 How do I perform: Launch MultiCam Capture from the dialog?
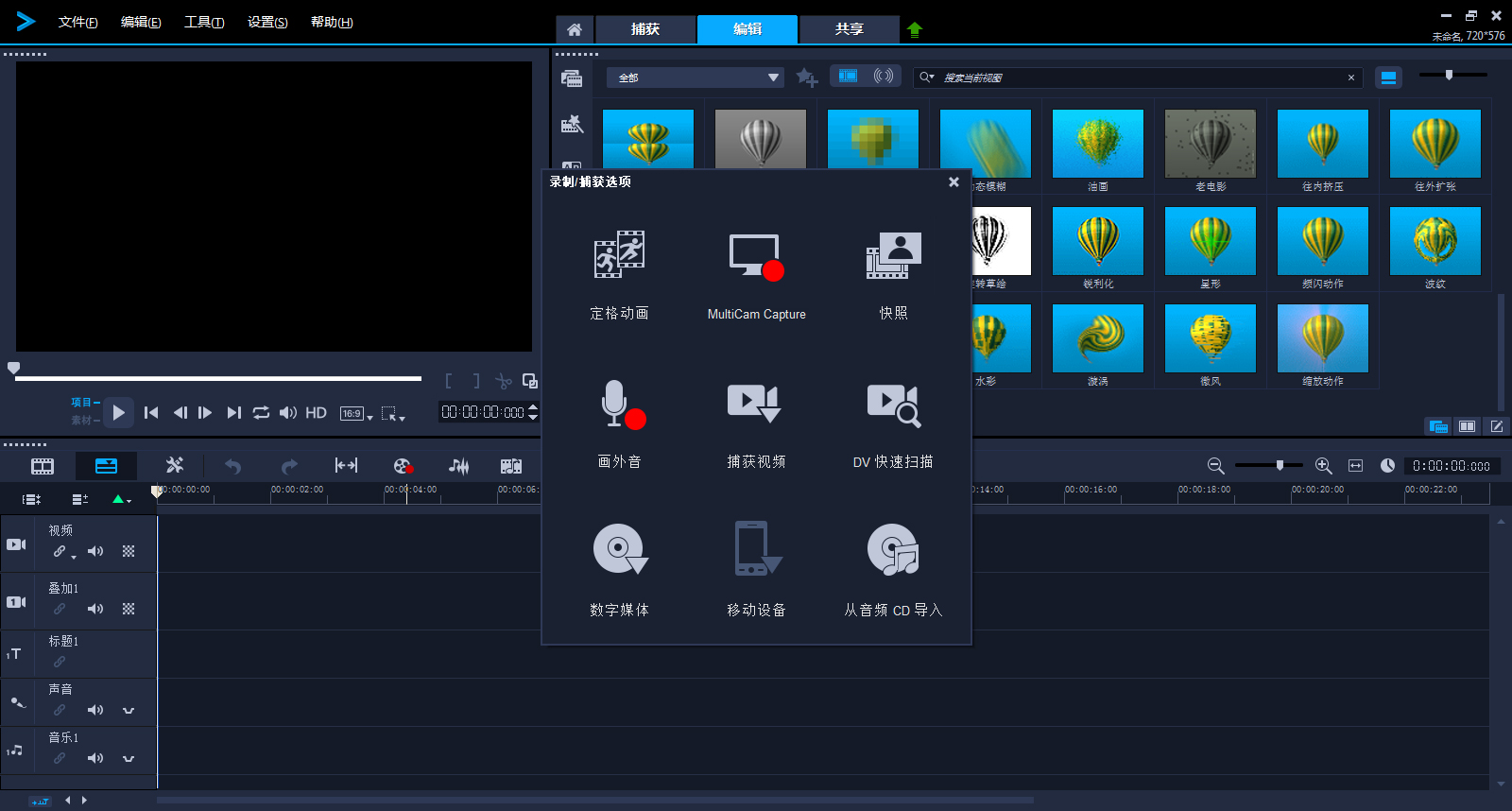click(756, 274)
